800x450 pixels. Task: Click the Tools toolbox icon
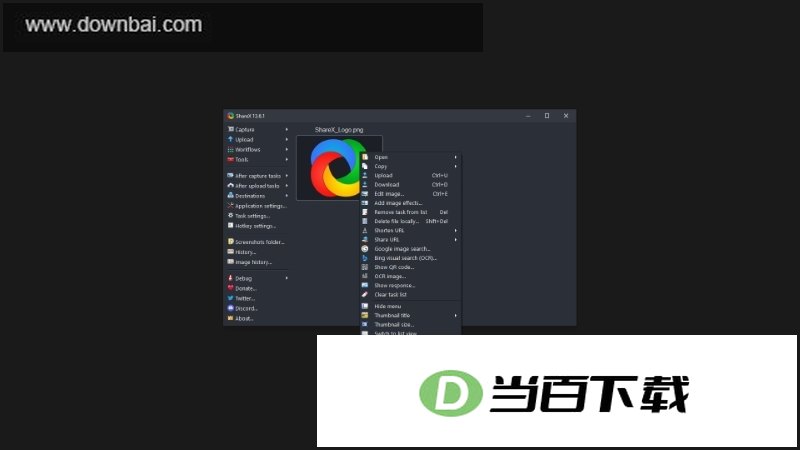pyautogui.click(x=231, y=159)
